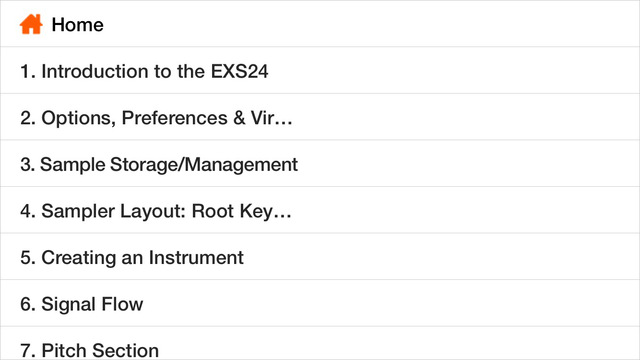Viewport: 640px width, 360px height.
Task: Go to the Home label
Action: click(78, 25)
